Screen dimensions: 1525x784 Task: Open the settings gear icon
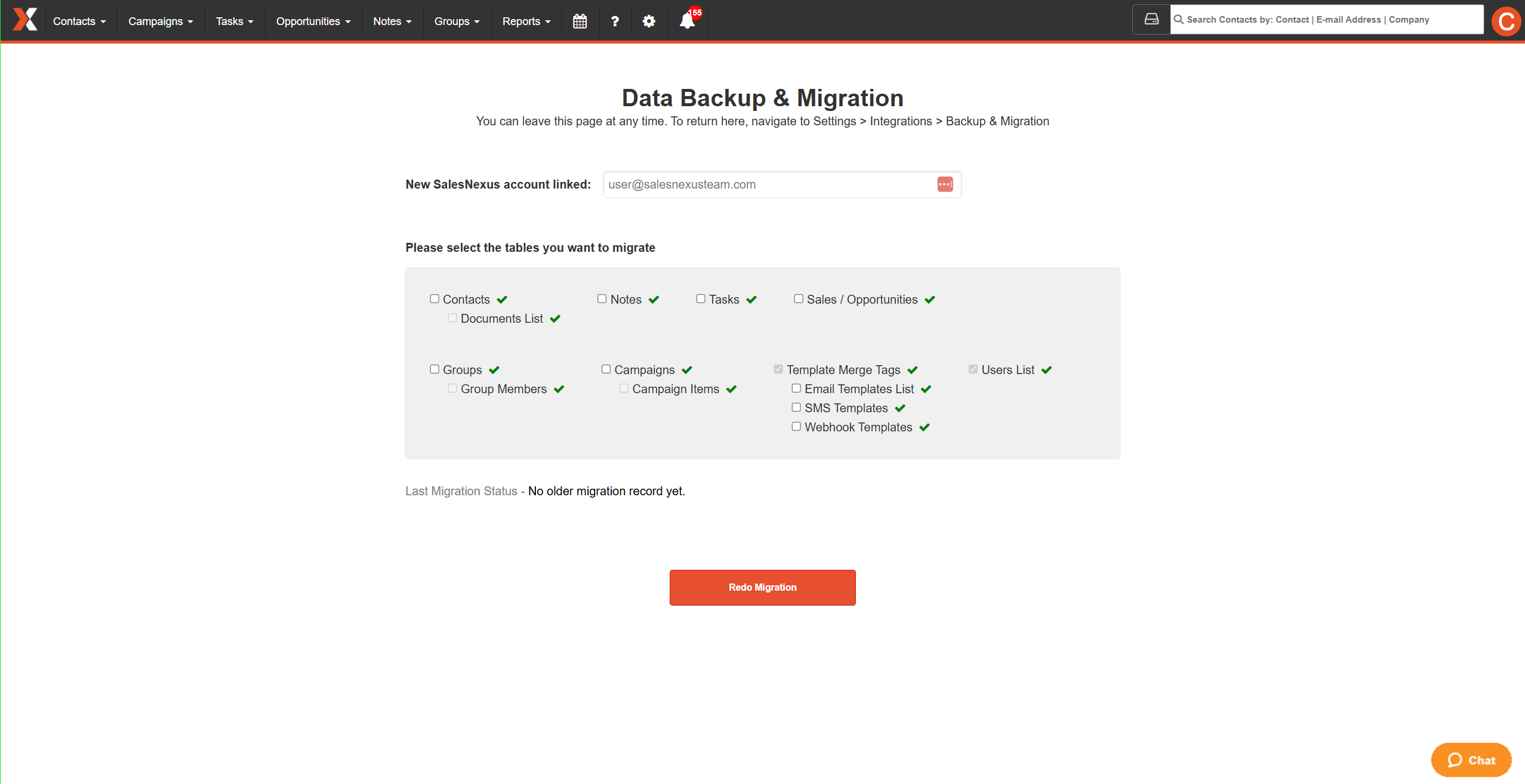[x=649, y=21]
